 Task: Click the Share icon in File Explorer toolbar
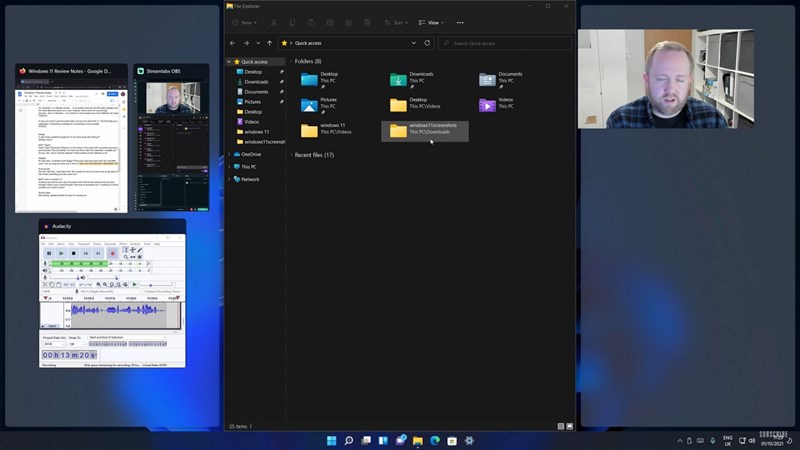pyautogui.click(x=348, y=22)
